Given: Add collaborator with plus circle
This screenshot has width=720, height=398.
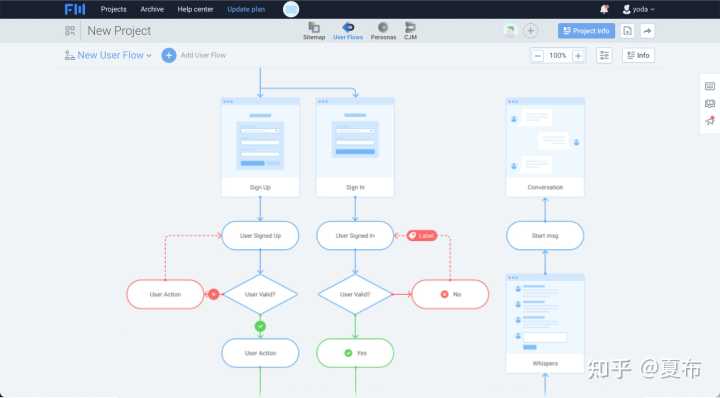Looking at the screenshot, I should [530, 31].
